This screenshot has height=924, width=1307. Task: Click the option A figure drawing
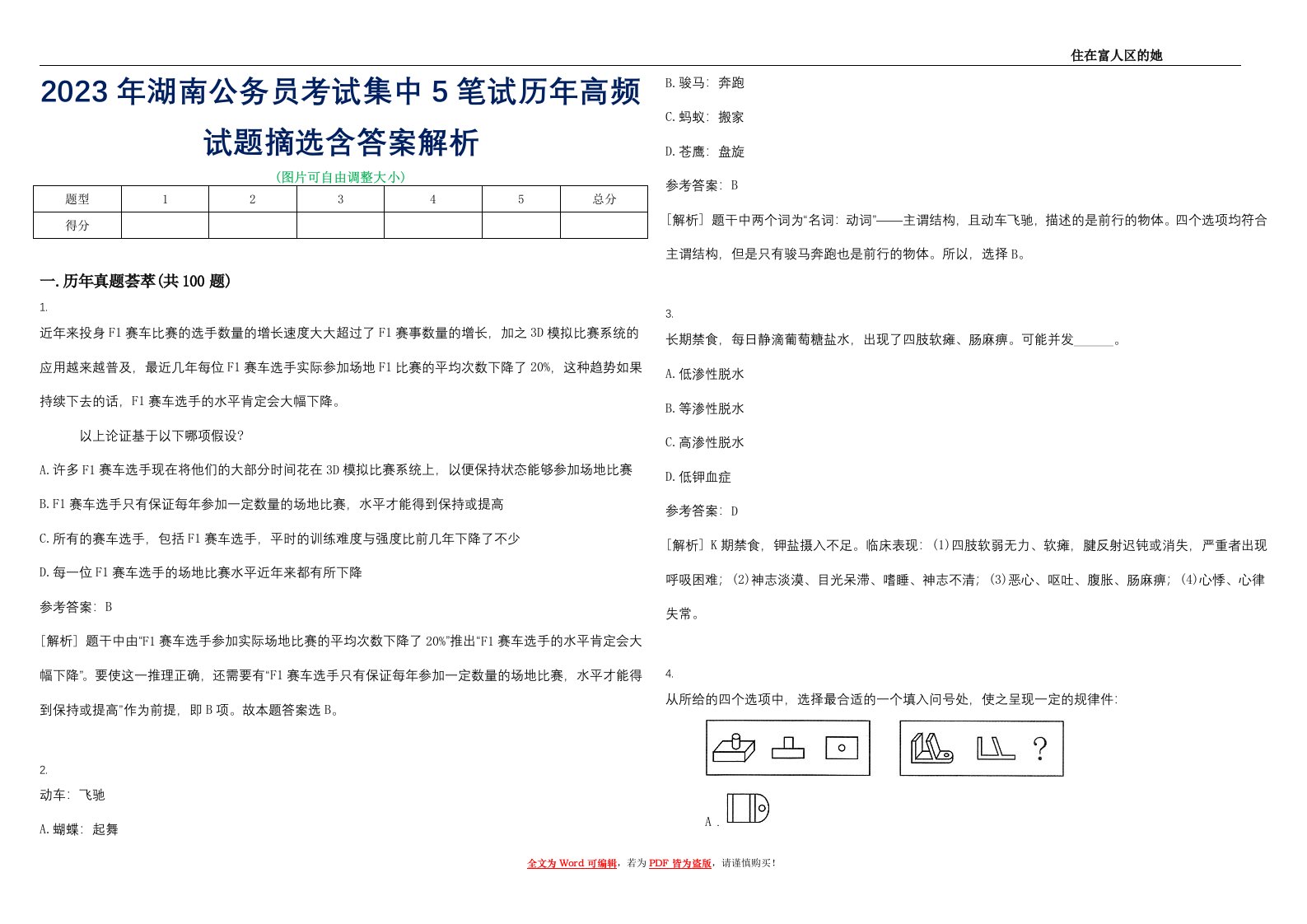[748, 808]
